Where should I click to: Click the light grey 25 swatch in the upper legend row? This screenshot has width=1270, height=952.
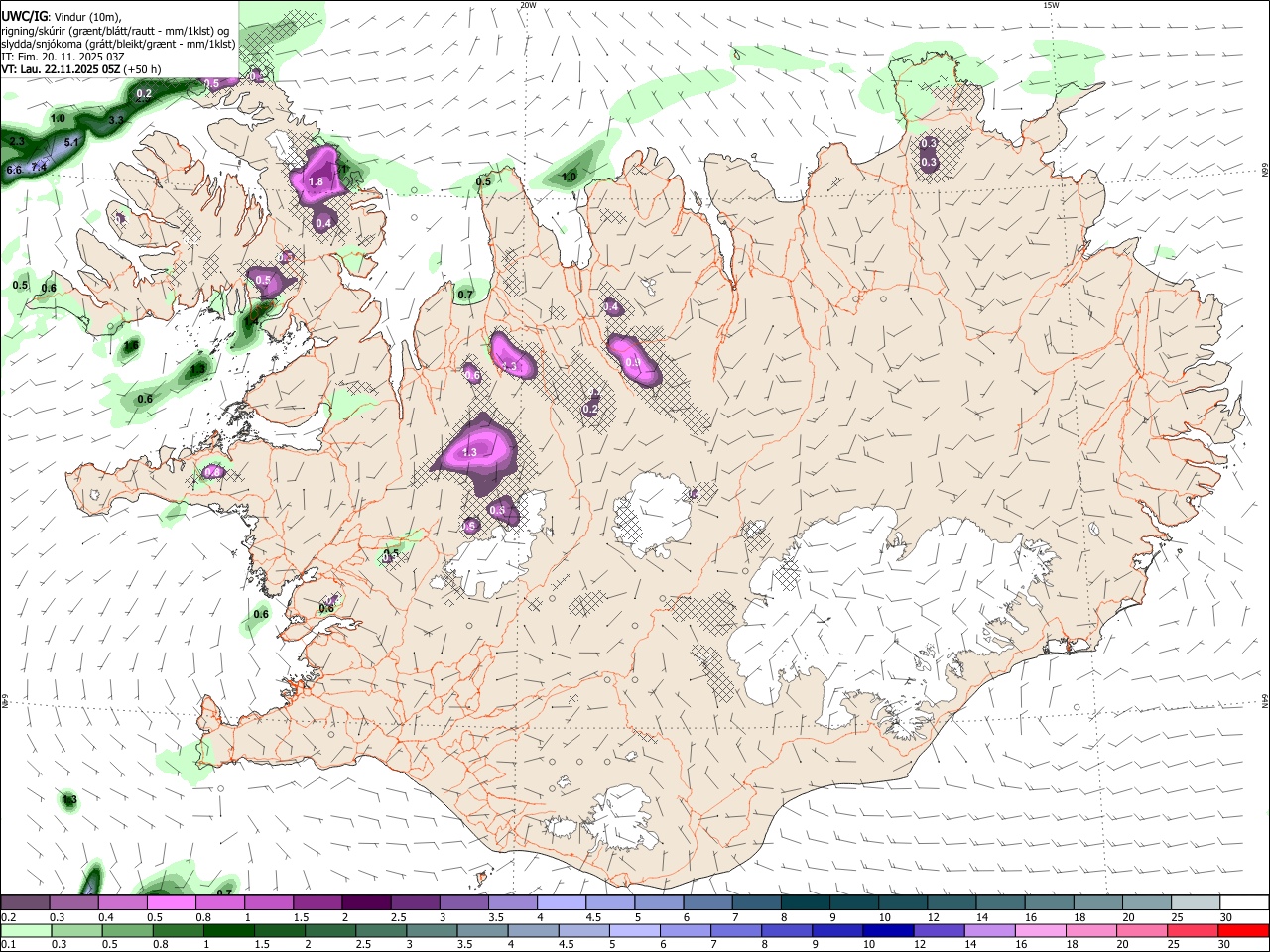[1196, 902]
